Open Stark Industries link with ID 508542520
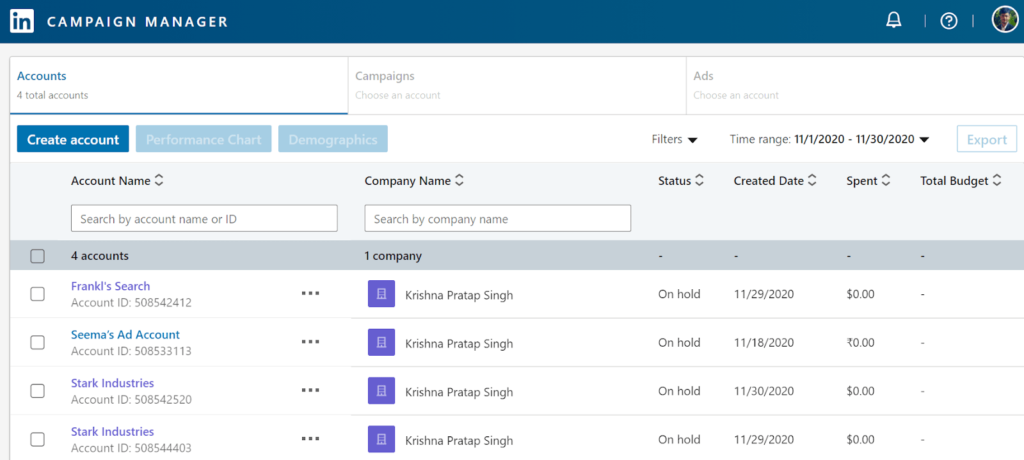Screen dimensions: 1024x460 pos(112,383)
